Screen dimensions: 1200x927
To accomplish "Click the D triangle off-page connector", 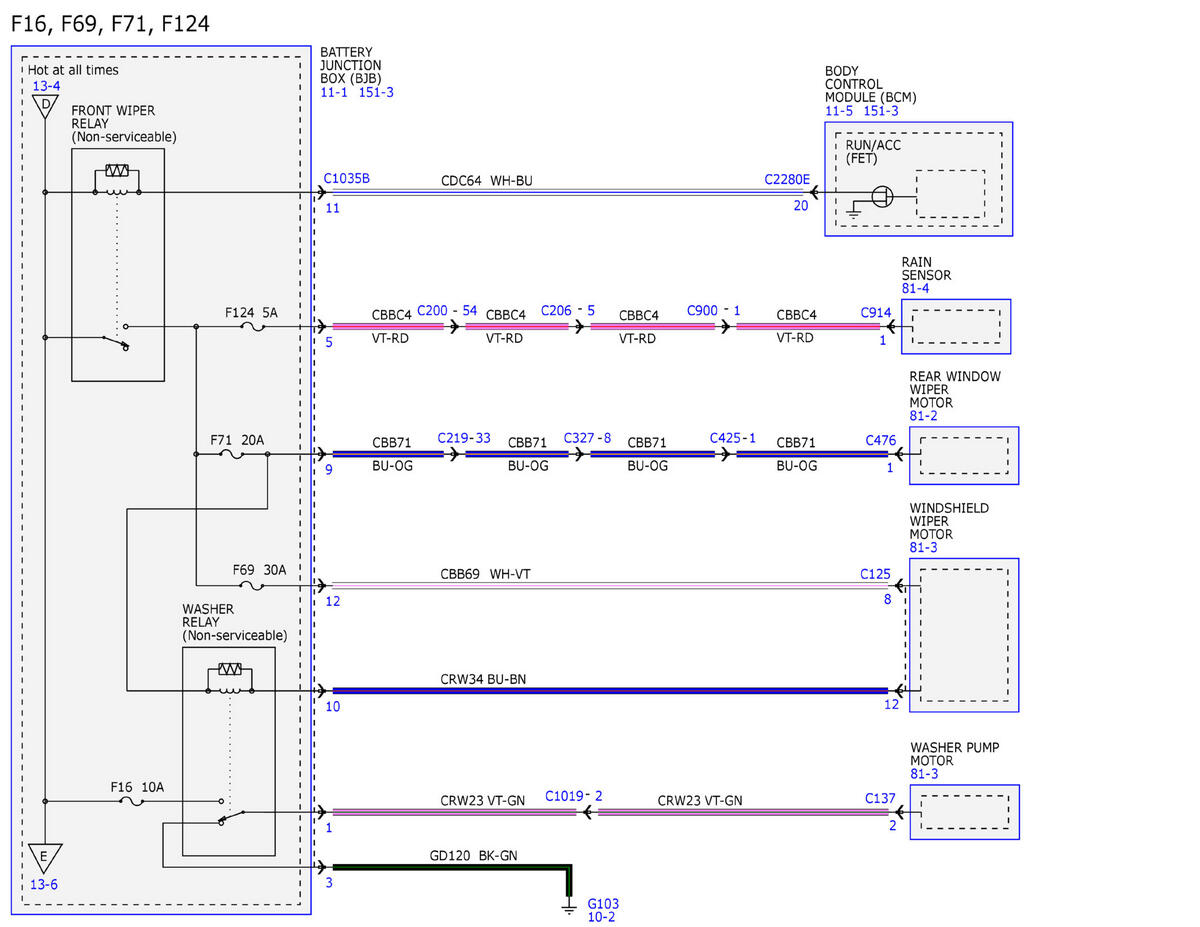I will (45, 107).
